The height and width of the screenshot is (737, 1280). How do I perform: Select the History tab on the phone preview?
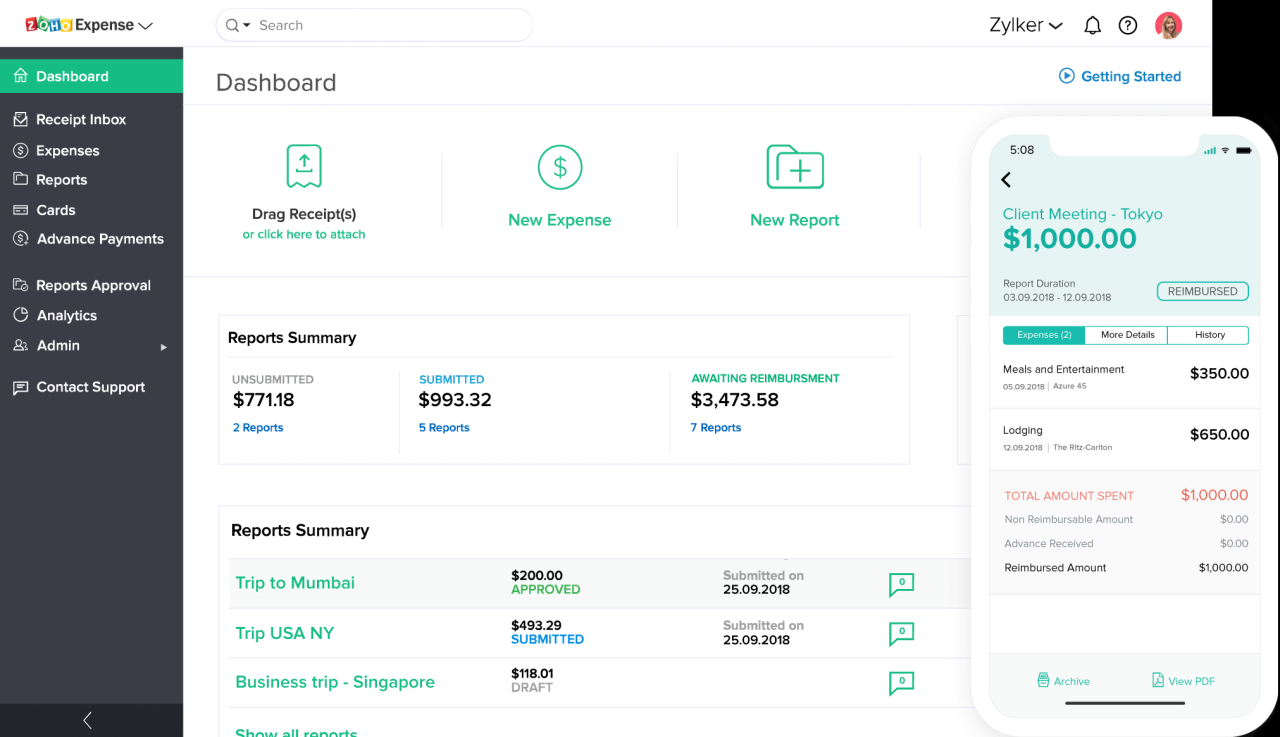[1208, 334]
